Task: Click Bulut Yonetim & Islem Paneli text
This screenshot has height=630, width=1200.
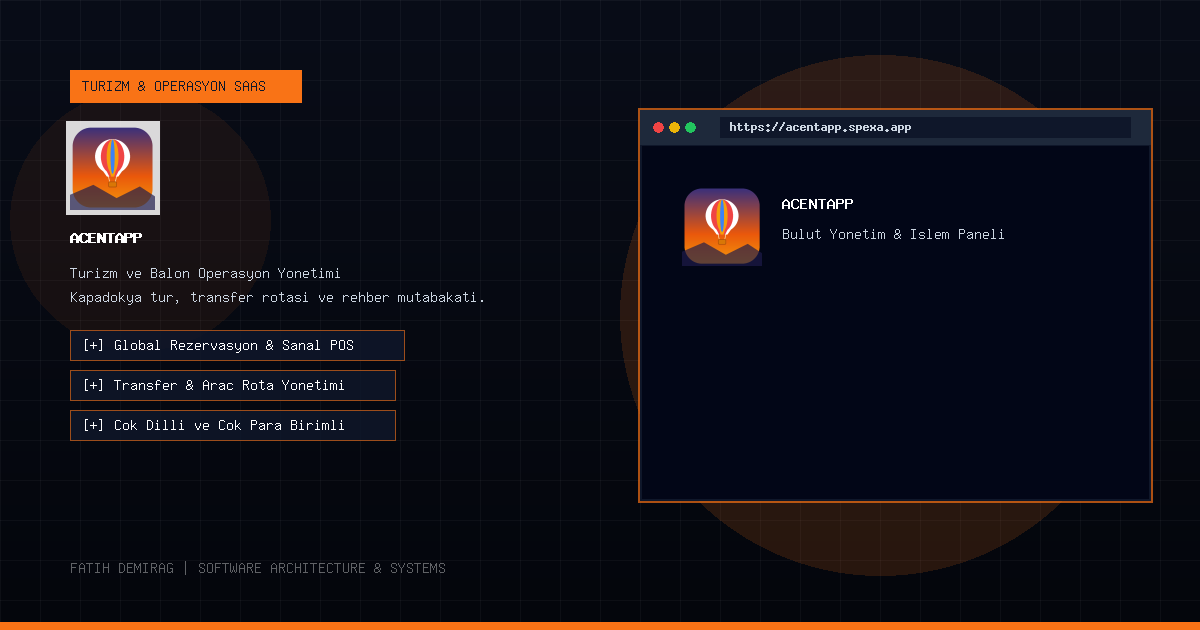Action: coord(893,234)
